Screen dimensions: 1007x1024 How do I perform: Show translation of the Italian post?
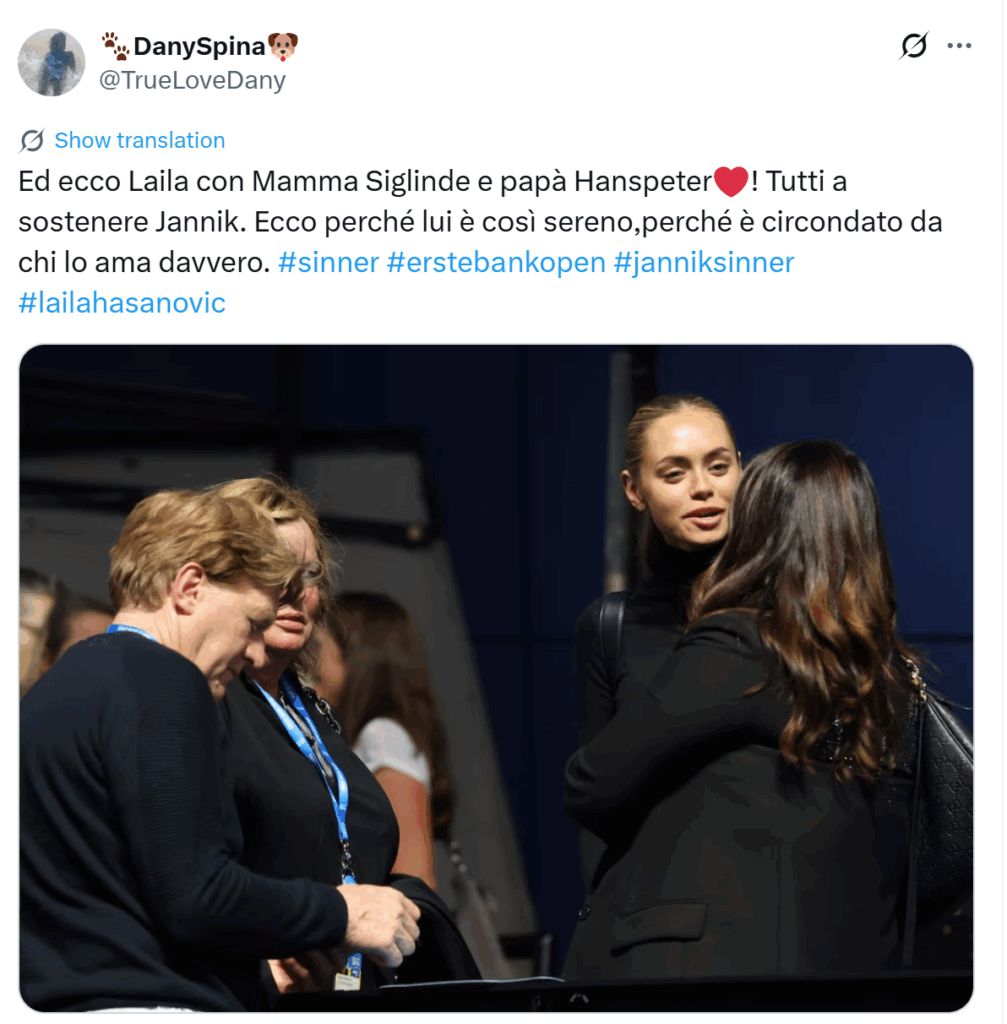(140, 140)
